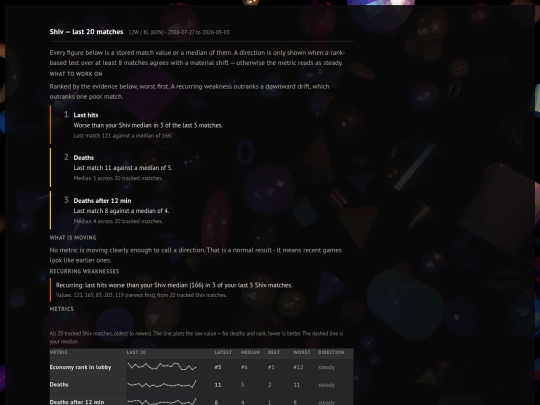Screen dimensions: 540x405
Task: Click 'Median 4 across 20 tracked matches.'
Action: [118, 221]
